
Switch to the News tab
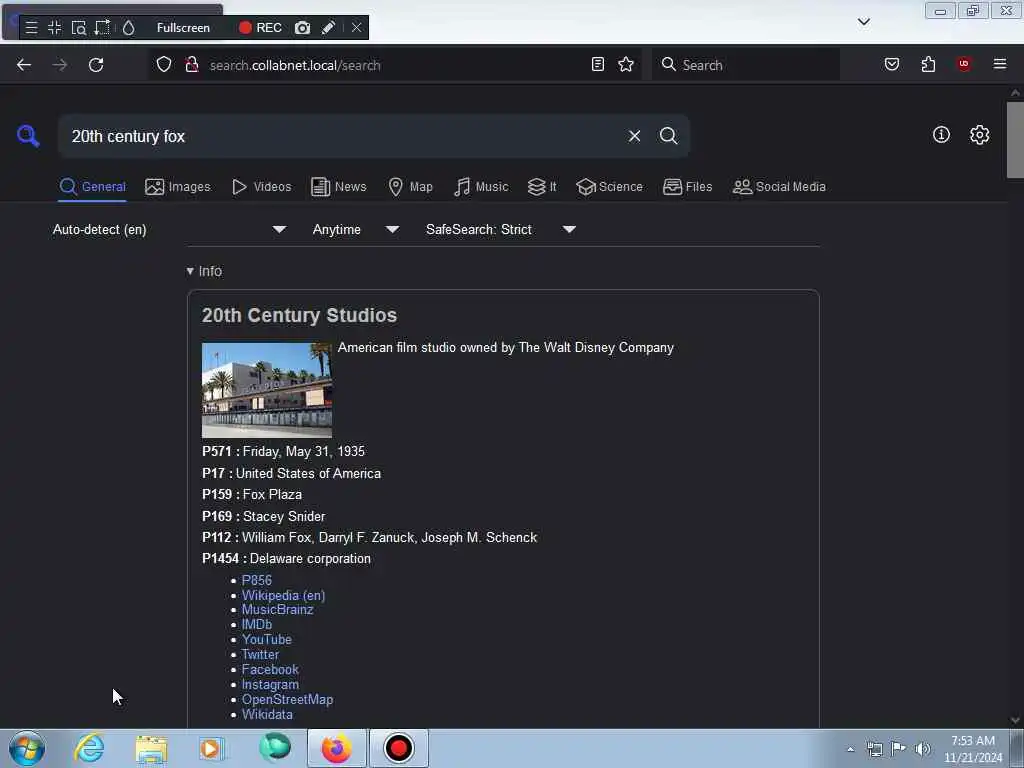[x=339, y=187]
